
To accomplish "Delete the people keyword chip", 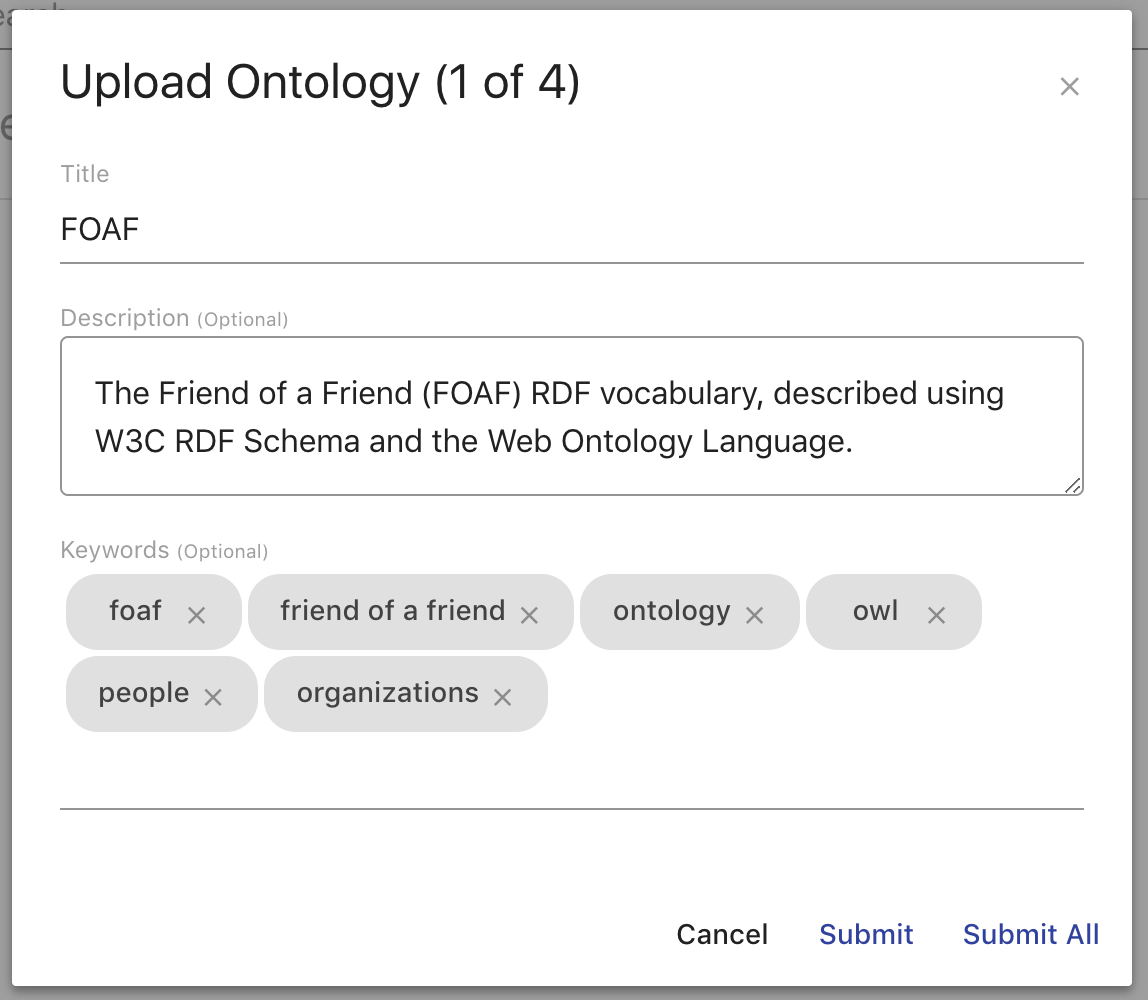I will click(x=213, y=696).
